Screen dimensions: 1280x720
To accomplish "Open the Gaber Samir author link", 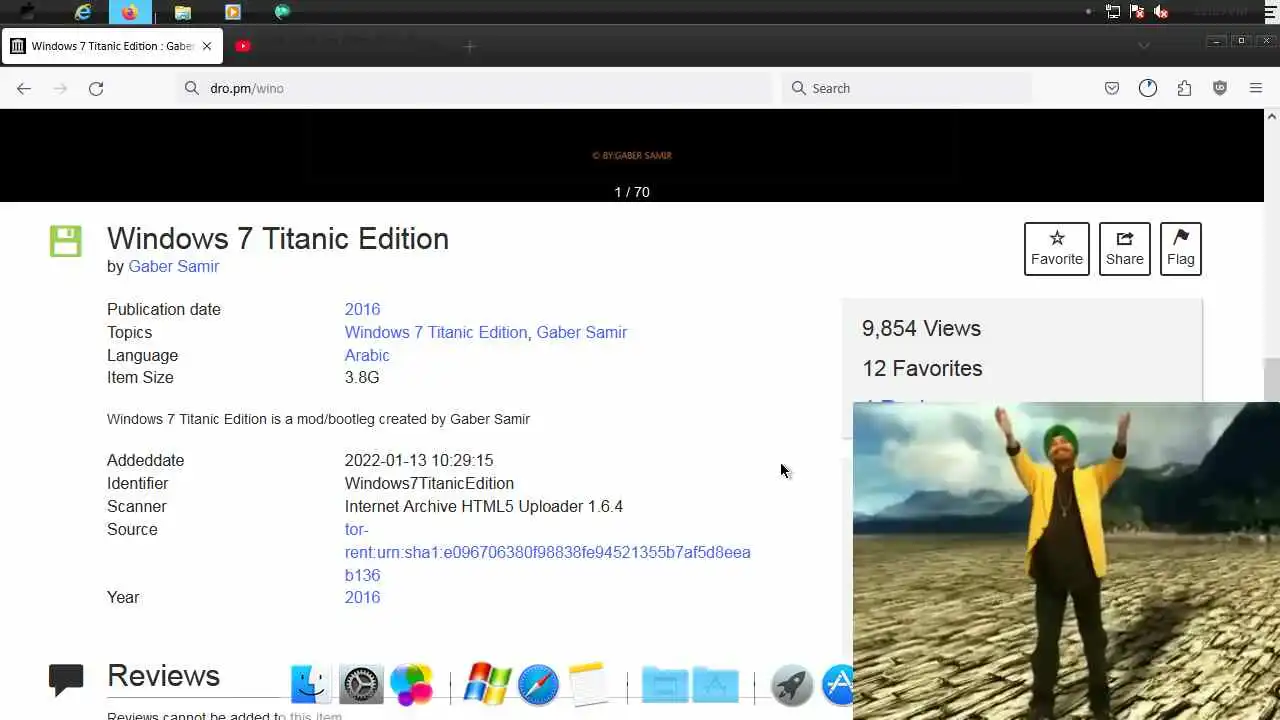I will [173, 266].
